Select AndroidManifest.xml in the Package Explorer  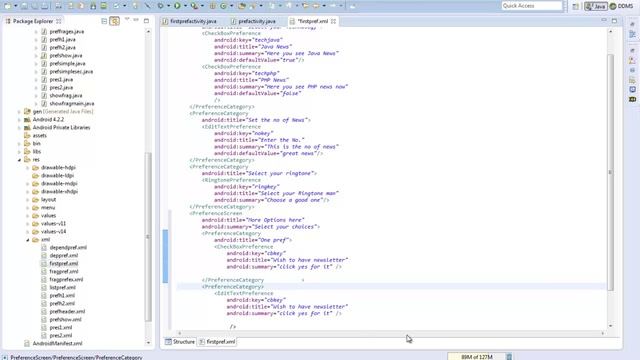[57, 344]
